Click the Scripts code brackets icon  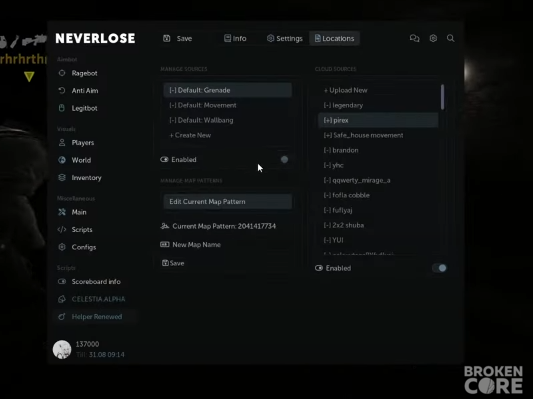(x=62, y=229)
